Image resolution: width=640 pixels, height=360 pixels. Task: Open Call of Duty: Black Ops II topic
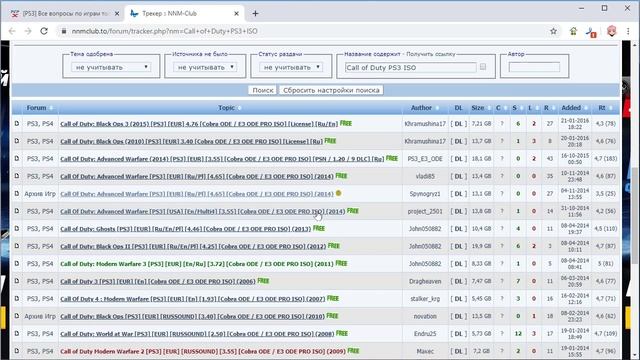(193, 247)
